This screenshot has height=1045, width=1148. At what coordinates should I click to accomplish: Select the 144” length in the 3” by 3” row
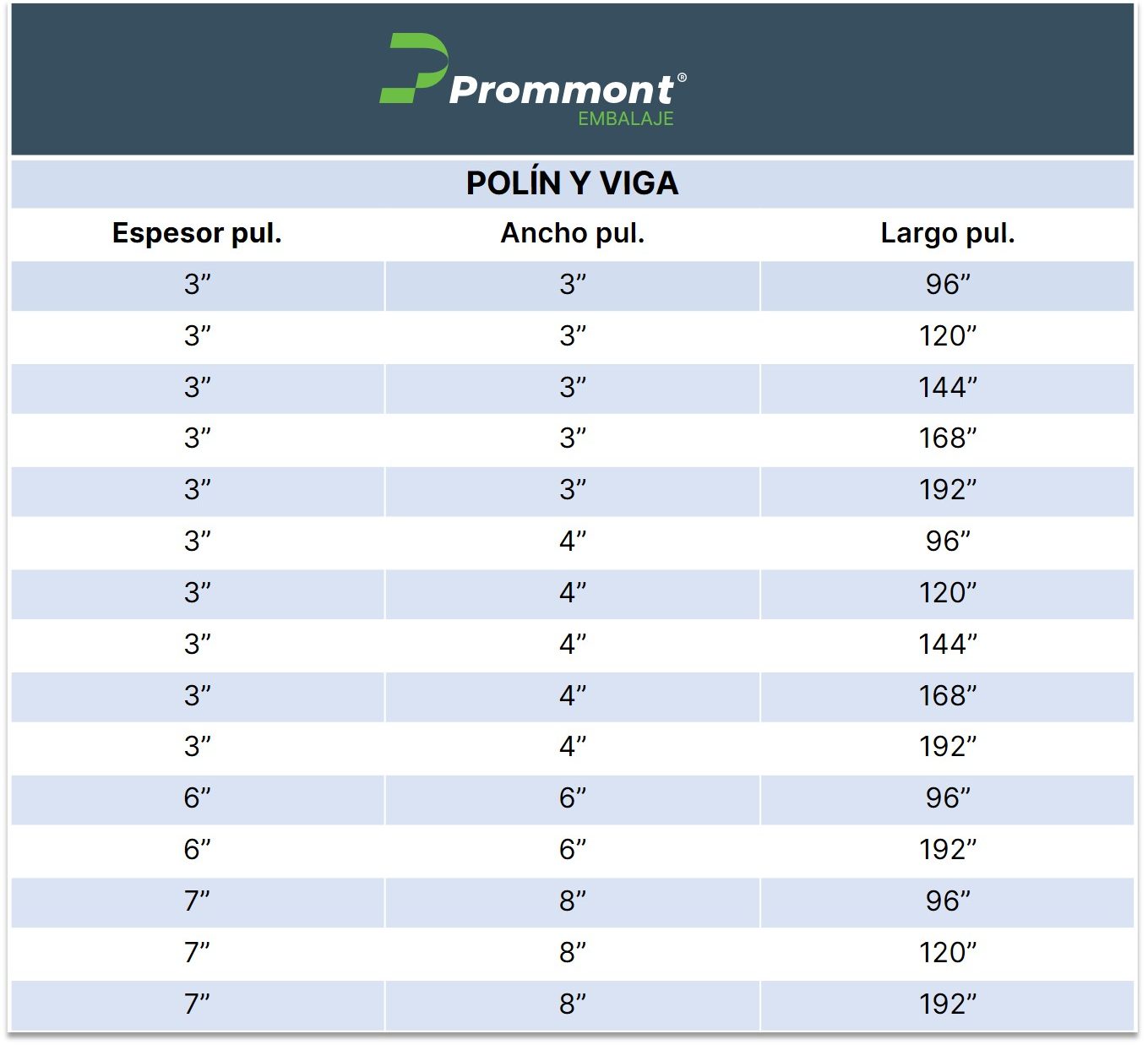click(x=947, y=388)
